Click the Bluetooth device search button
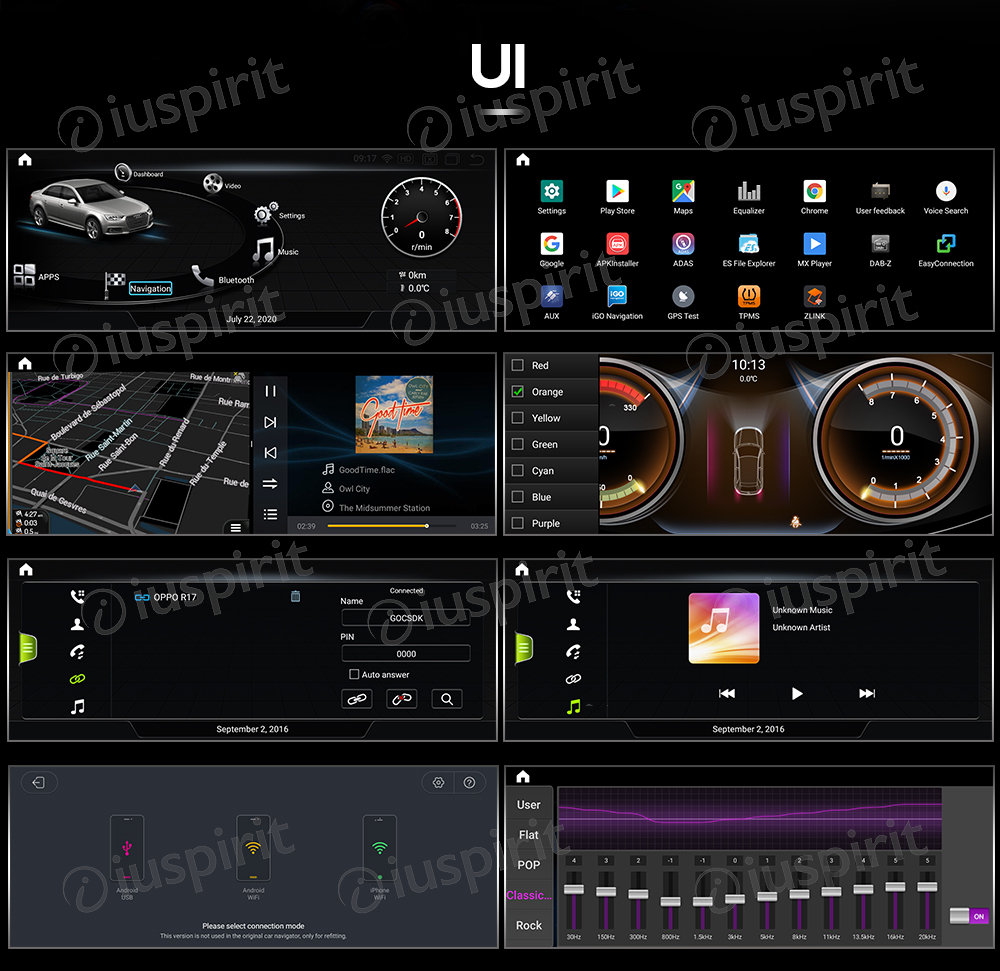Screen dimensions: 1000x971 [447, 700]
